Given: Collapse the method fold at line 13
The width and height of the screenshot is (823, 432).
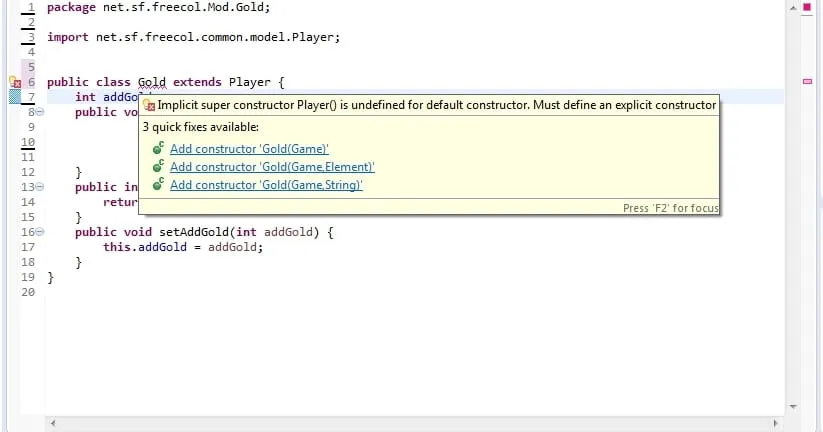Looking at the screenshot, I should point(40,187).
